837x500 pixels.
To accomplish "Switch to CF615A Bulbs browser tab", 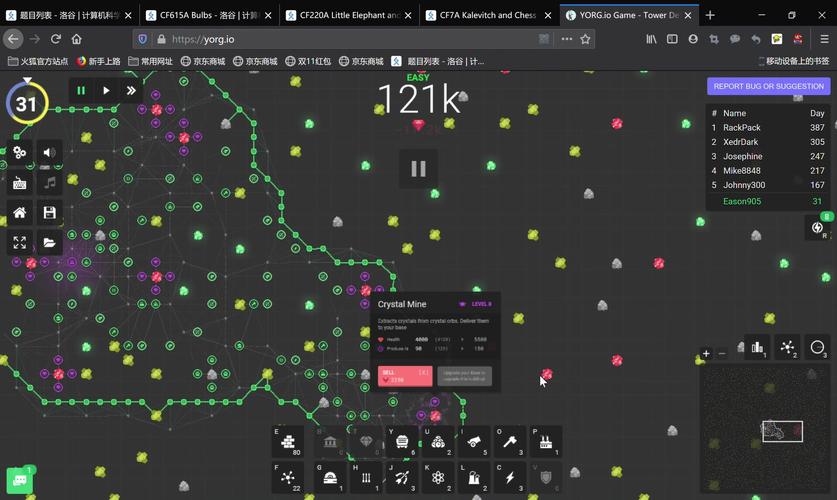I will [x=209, y=15].
